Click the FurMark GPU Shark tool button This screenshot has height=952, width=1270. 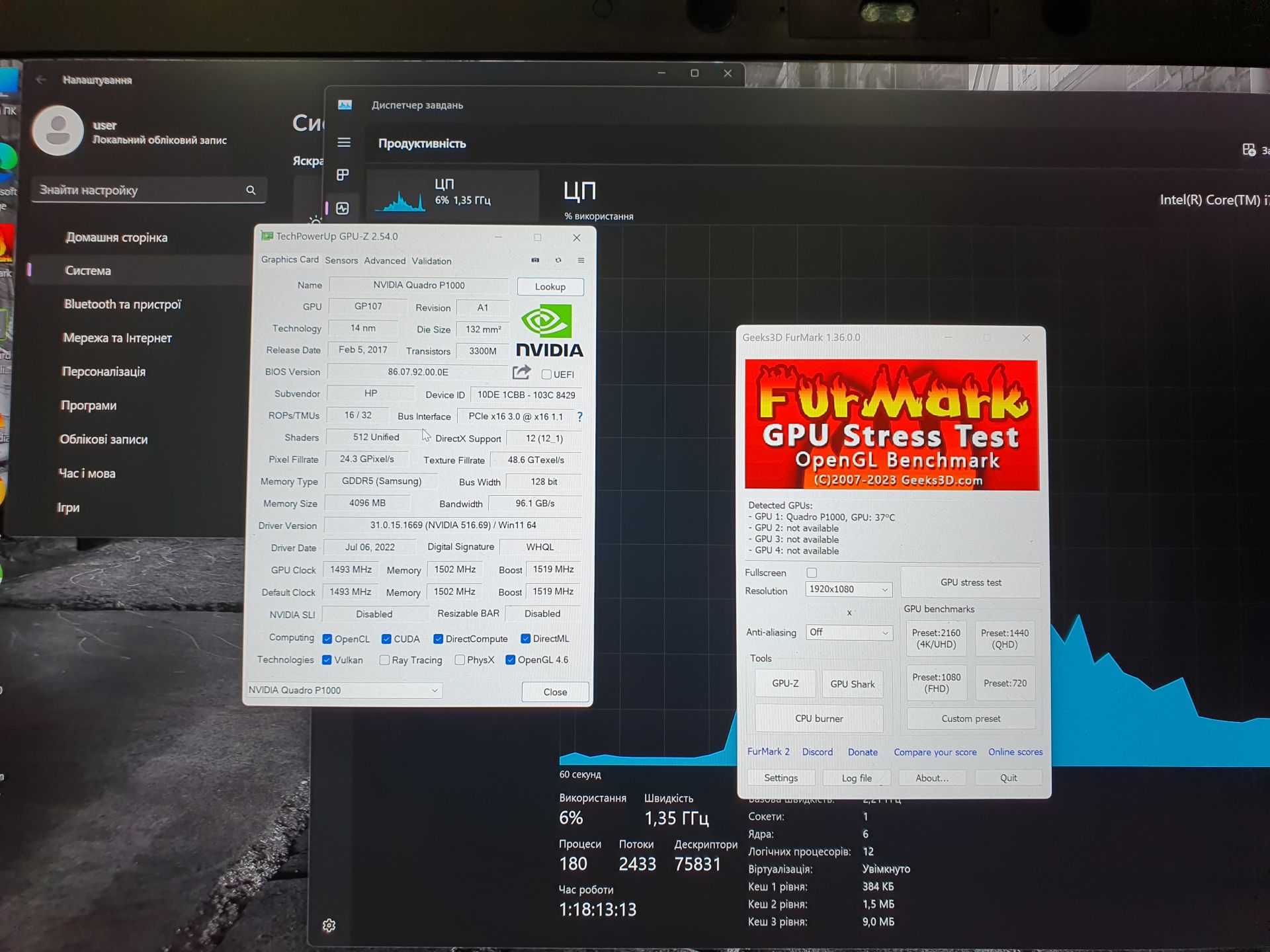pos(852,684)
